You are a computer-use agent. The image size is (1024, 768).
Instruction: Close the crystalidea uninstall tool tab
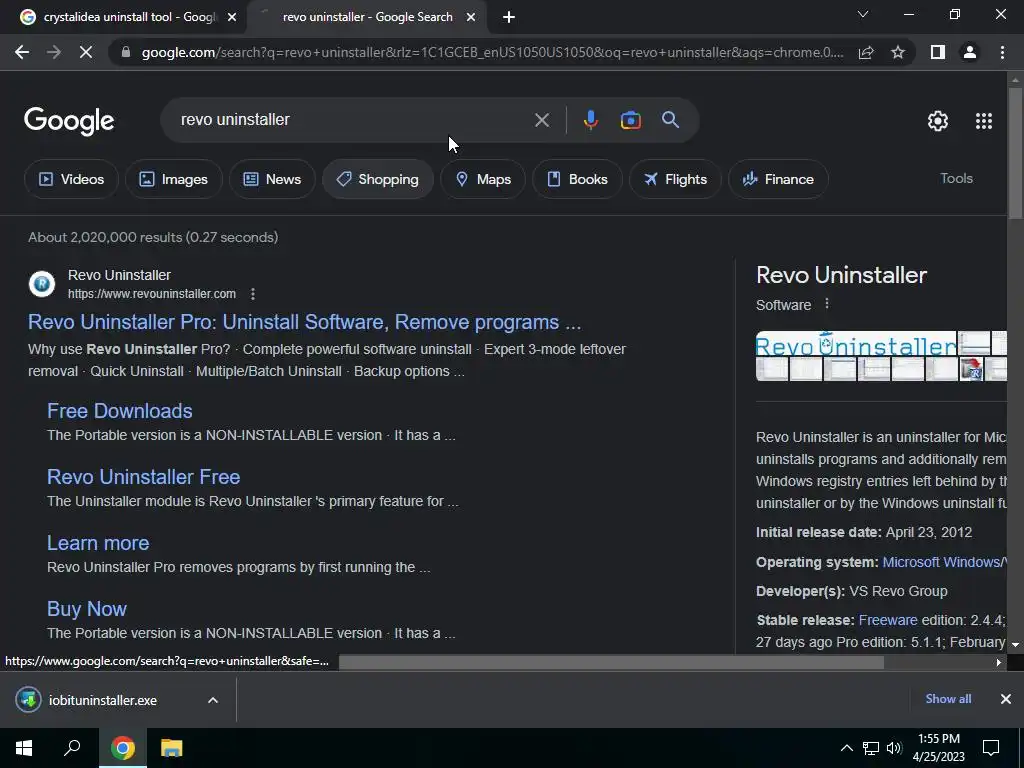231,18
